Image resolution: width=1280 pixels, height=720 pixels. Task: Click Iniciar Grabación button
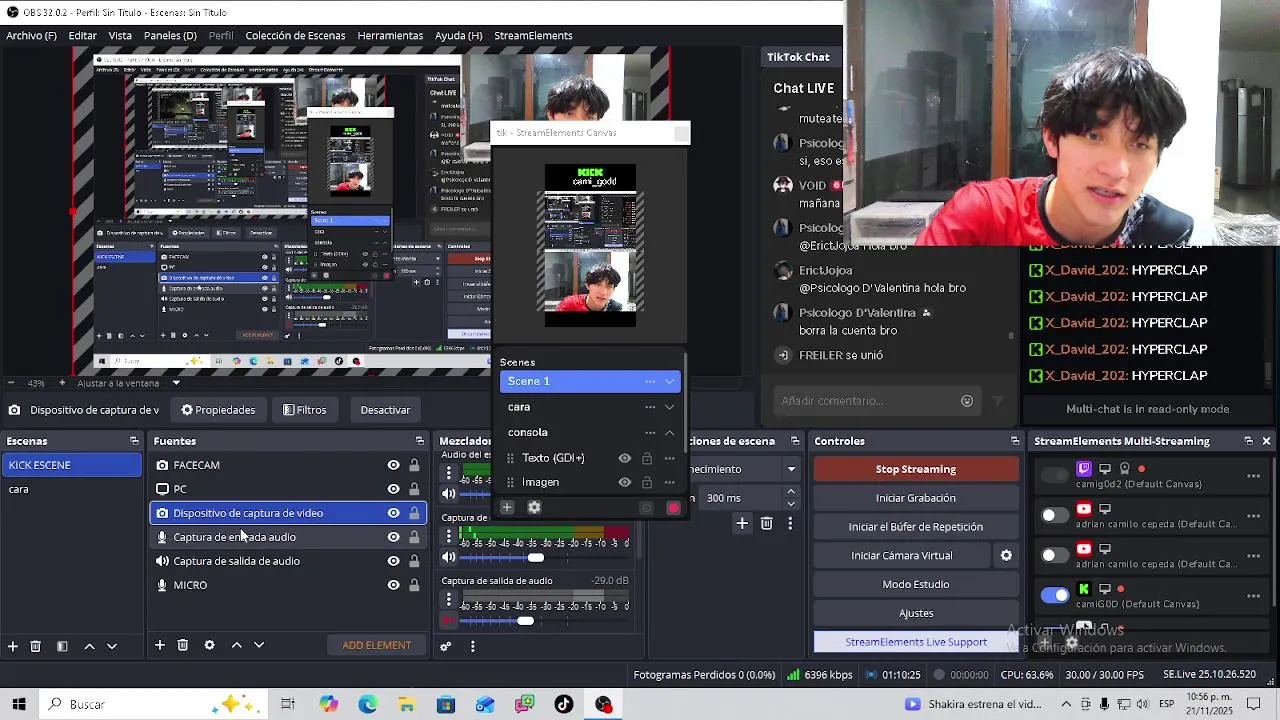[916, 498]
